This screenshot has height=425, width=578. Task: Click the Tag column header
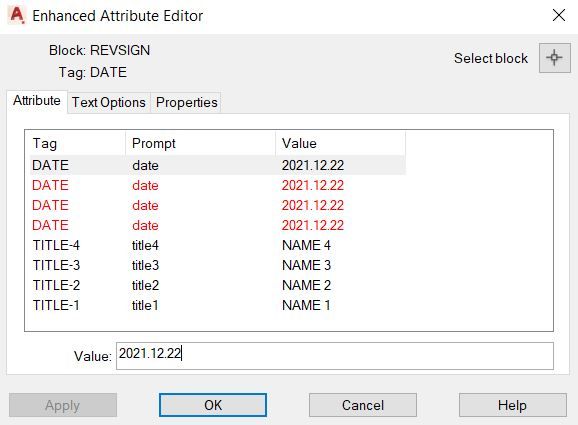point(78,143)
